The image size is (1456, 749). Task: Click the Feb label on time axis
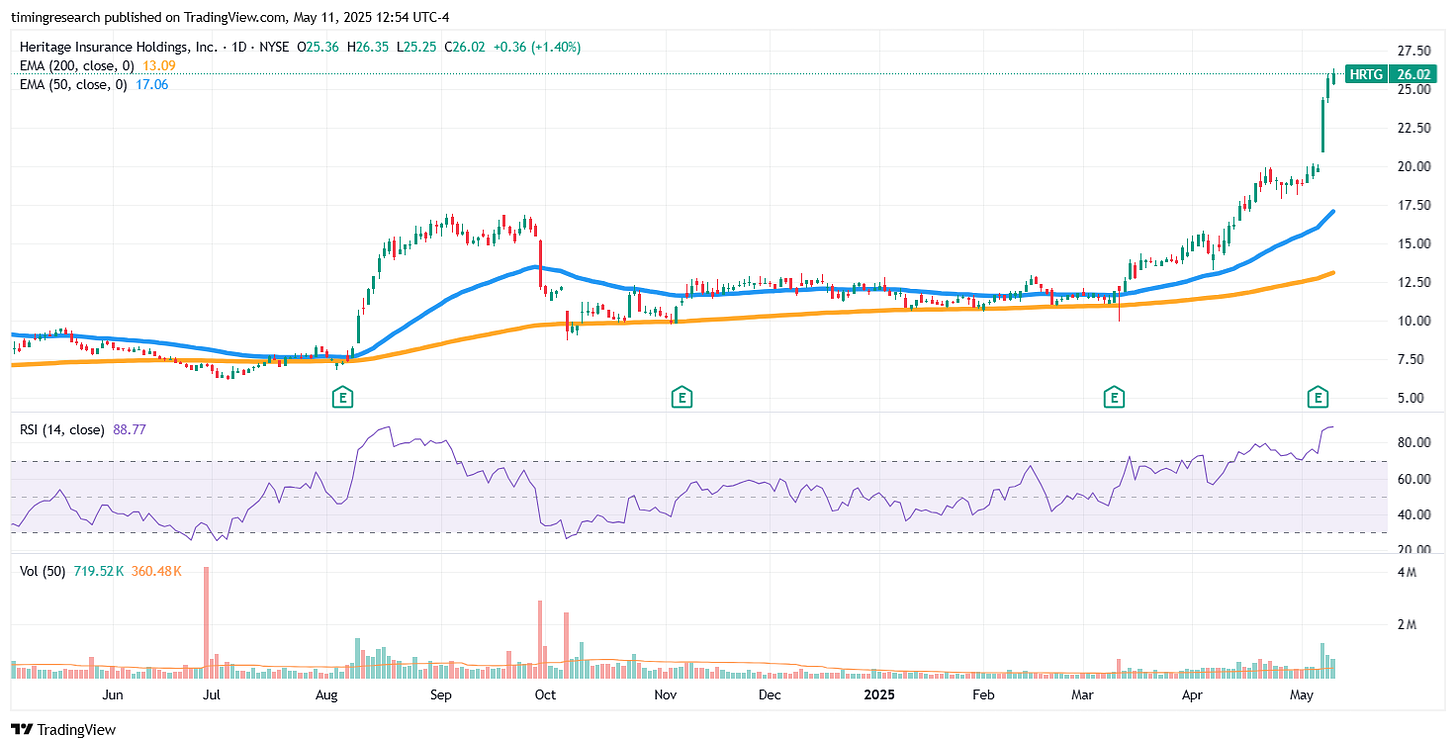[983, 694]
